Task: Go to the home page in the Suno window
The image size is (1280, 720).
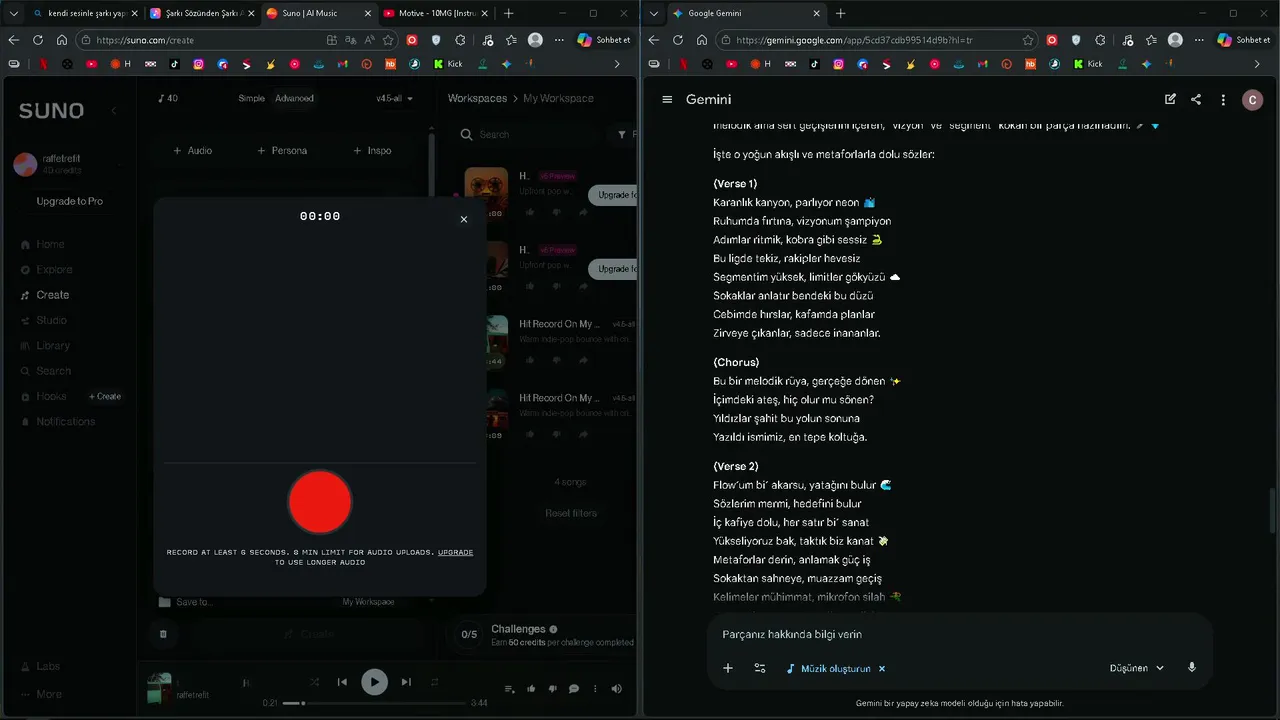Action: (x=62, y=40)
